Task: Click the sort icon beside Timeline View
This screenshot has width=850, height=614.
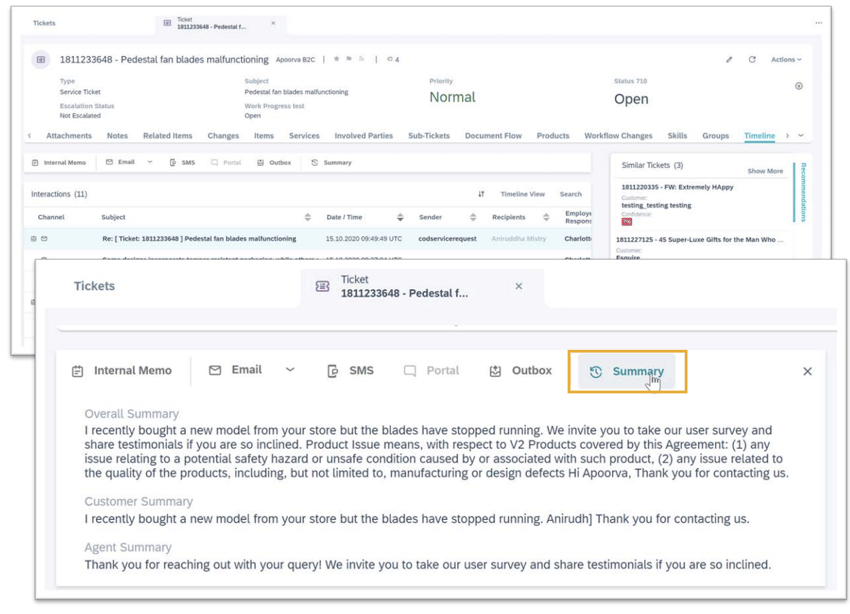Action: pyautogui.click(x=481, y=194)
